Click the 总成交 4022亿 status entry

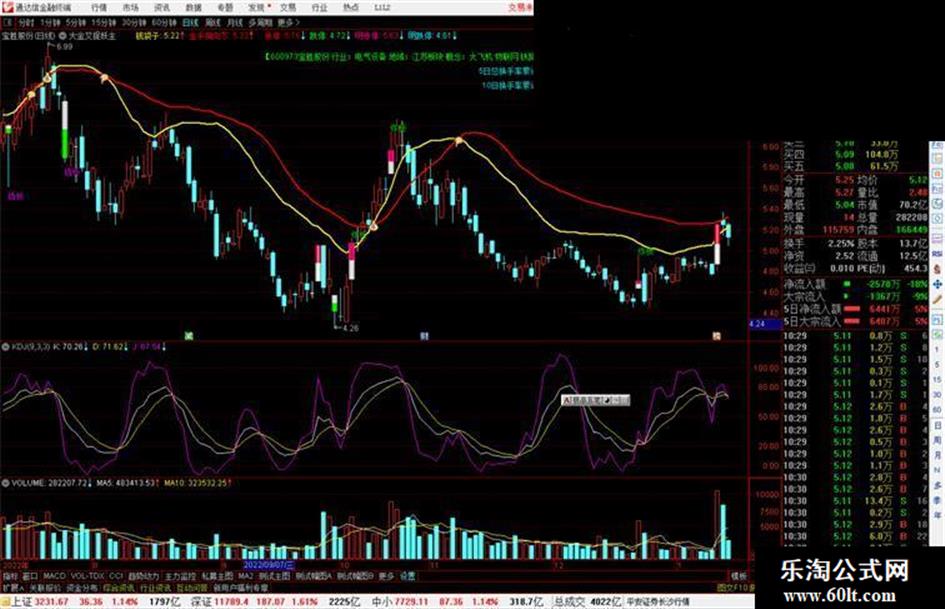[x=588, y=602]
